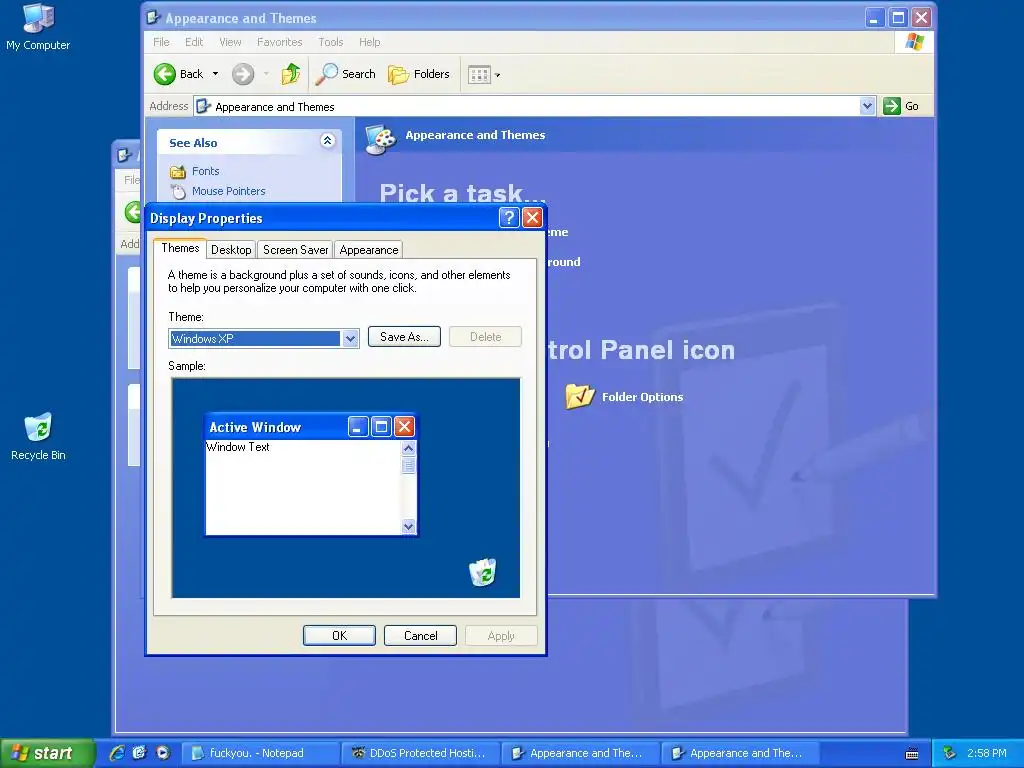Click the Active Window sample title bar

tap(310, 427)
